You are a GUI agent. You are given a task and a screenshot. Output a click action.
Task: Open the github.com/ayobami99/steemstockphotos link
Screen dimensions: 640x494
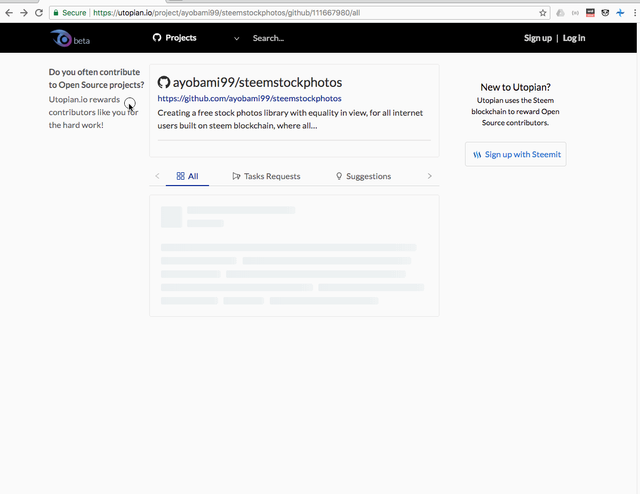(x=249, y=98)
